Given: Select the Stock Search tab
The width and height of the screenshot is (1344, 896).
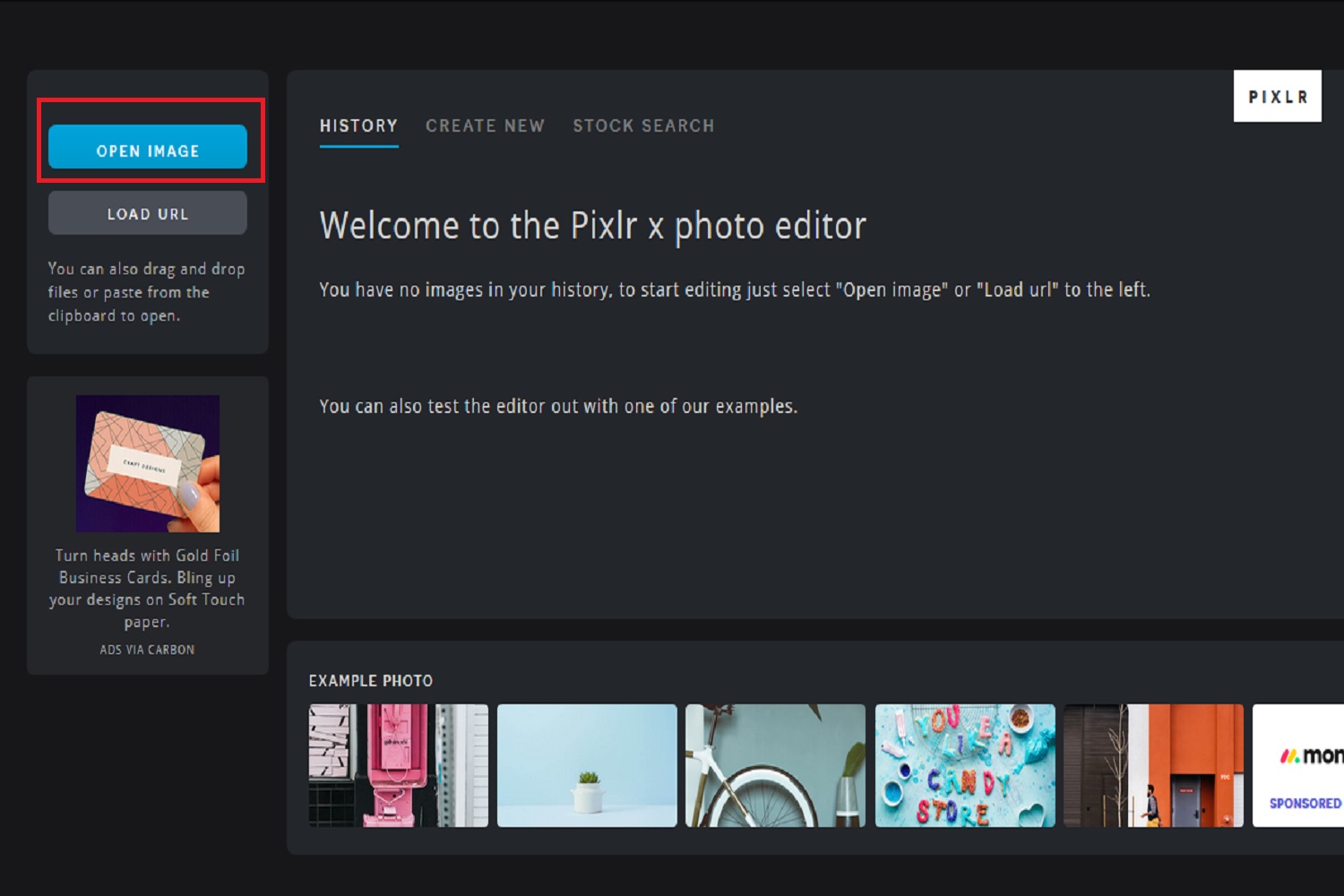Looking at the screenshot, I should click(x=643, y=126).
